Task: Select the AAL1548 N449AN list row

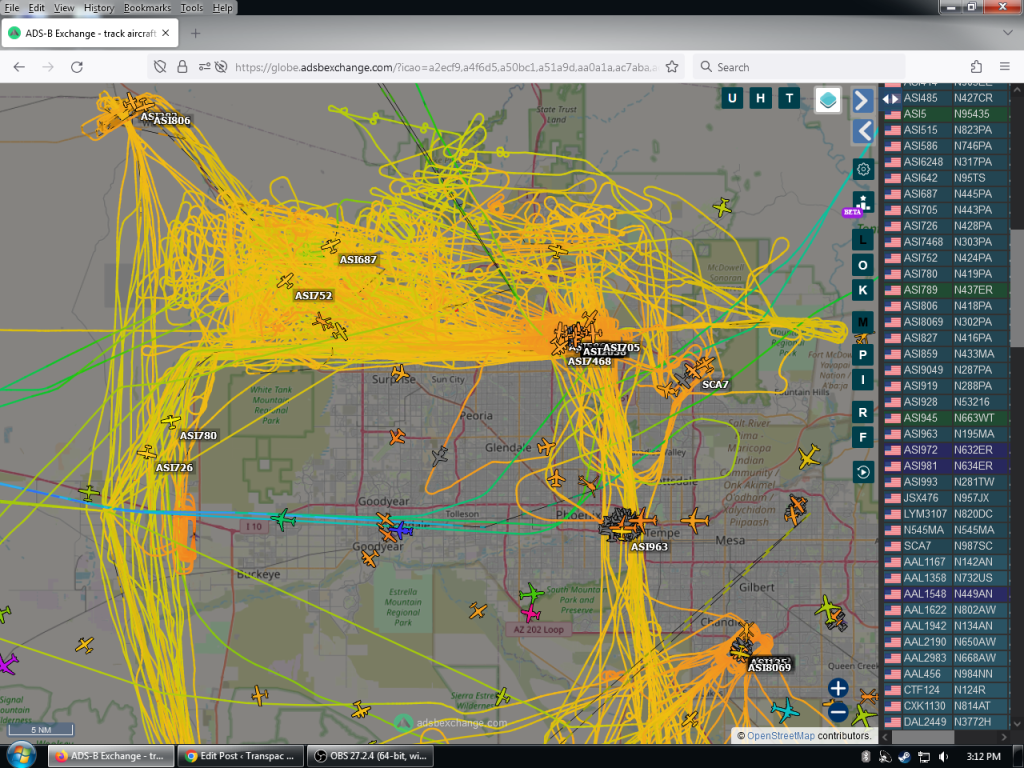Action: tap(946, 594)
